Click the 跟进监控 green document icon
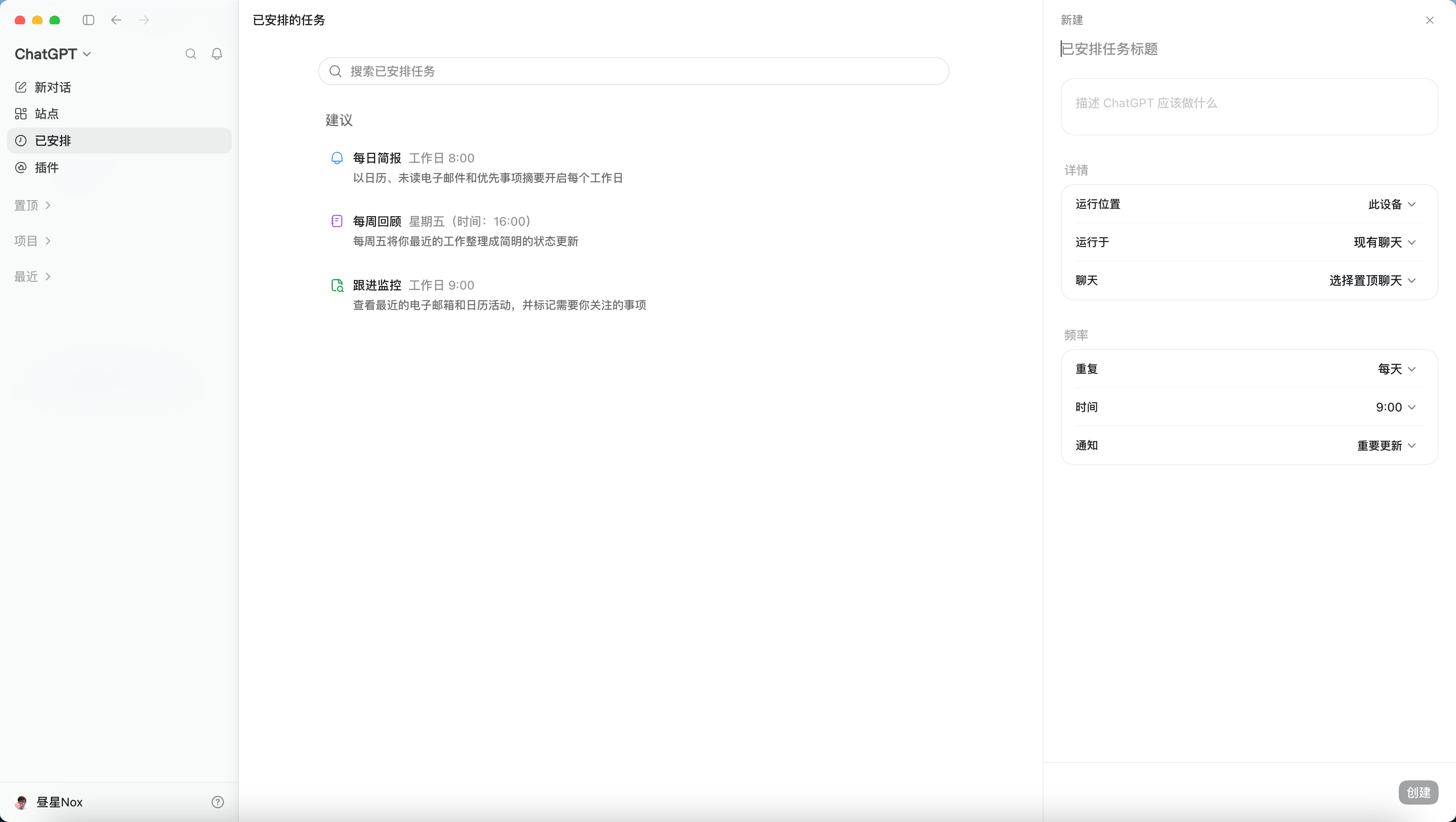1456x822 pixels. (337, 285)
